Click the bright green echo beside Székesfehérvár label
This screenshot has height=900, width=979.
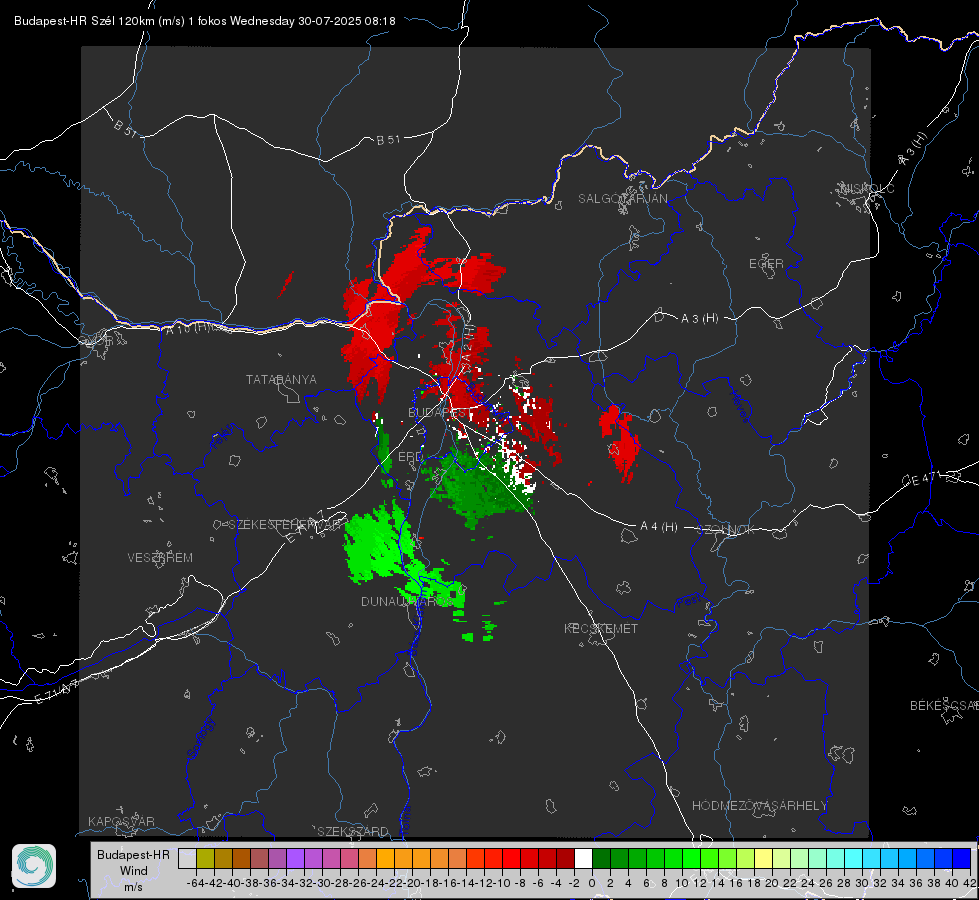coord(379,542)
